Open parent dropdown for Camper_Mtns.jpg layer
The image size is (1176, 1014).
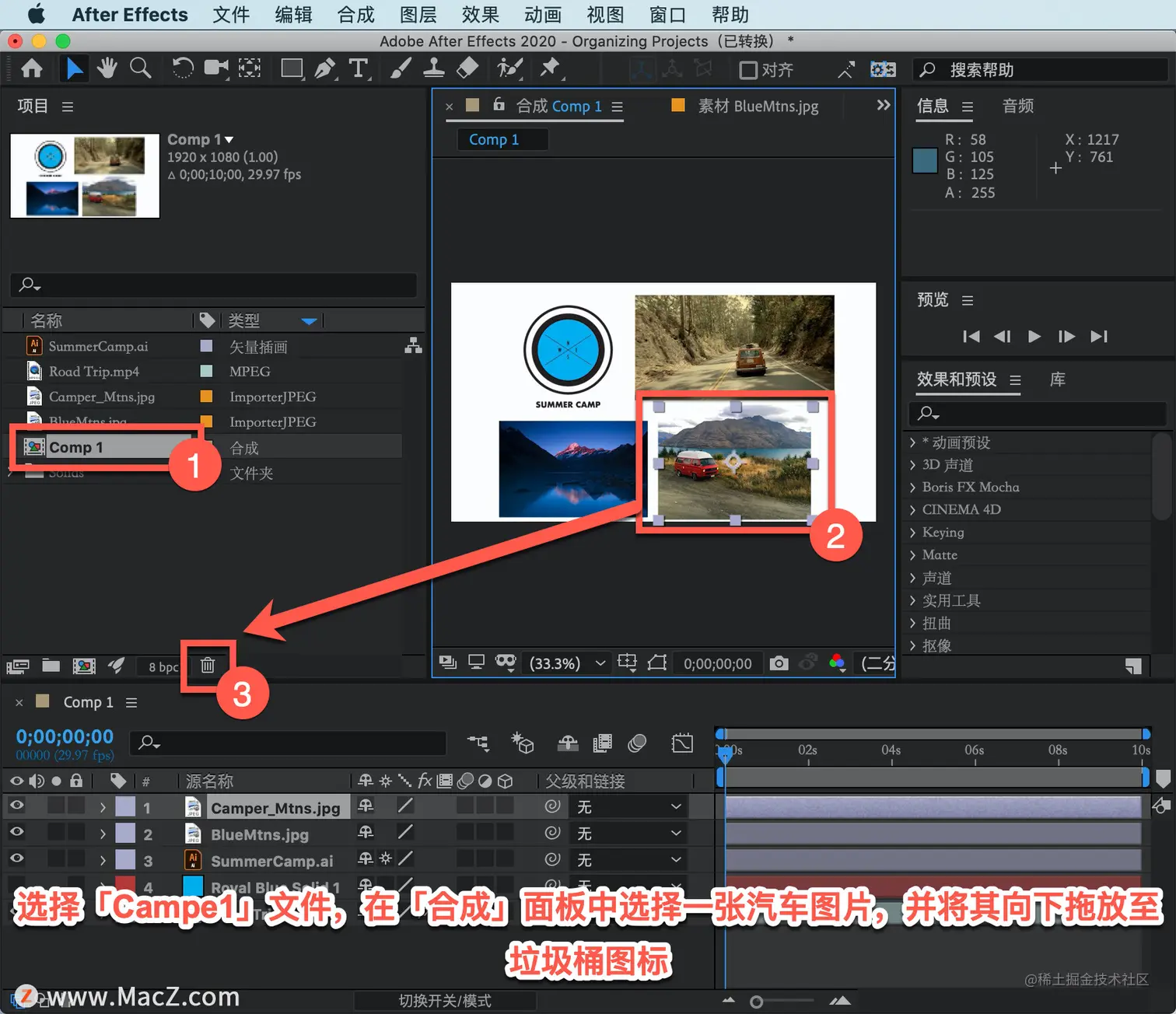628,807
